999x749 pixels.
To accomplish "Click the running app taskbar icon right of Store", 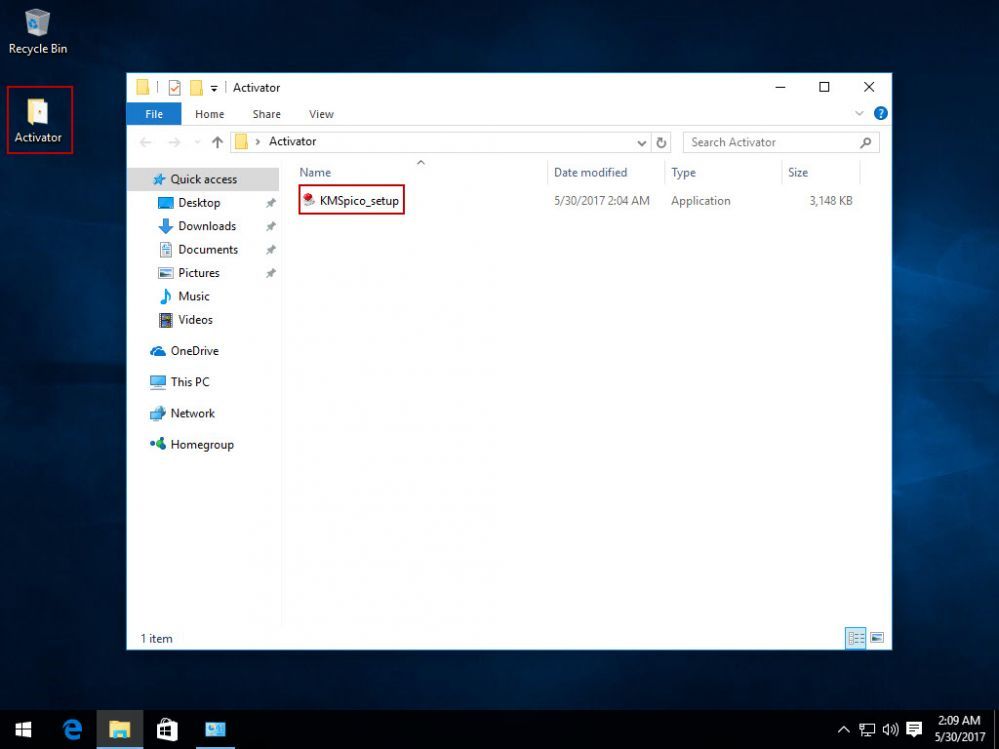I will click(215, 730).
